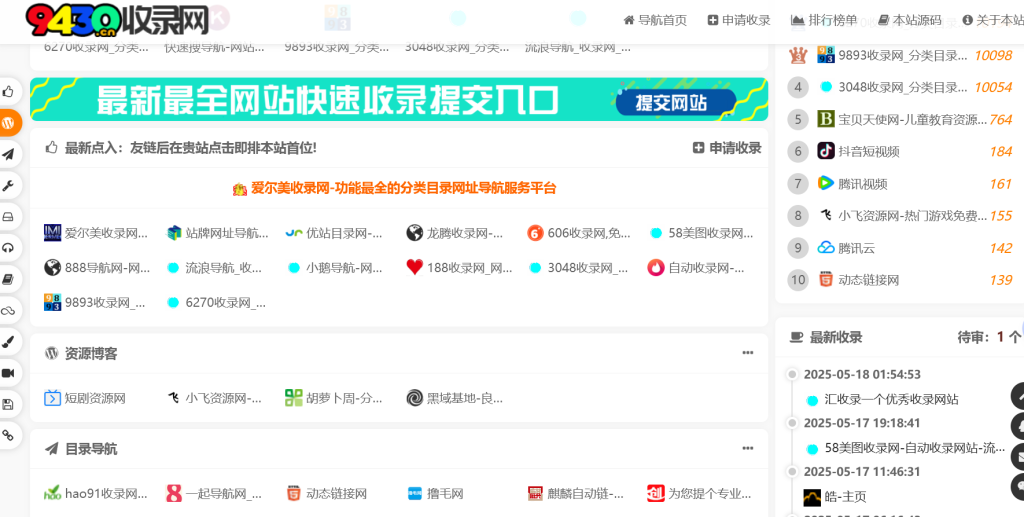Click the globe icon of 龙腾收录网
The width and height of the screenshot is (1024, 517).
point(415,233)
